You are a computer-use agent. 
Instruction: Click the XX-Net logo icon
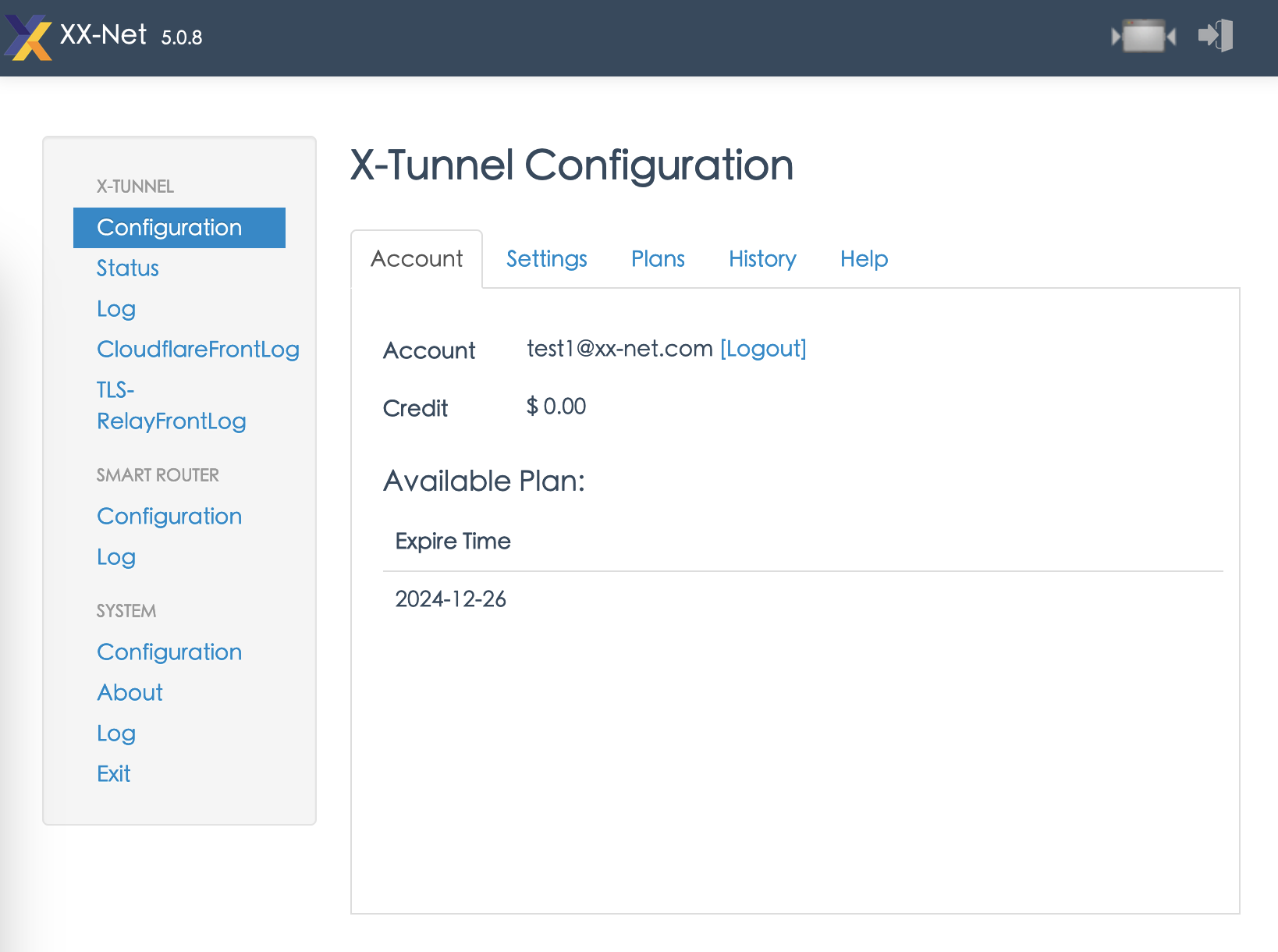point(28,37)
